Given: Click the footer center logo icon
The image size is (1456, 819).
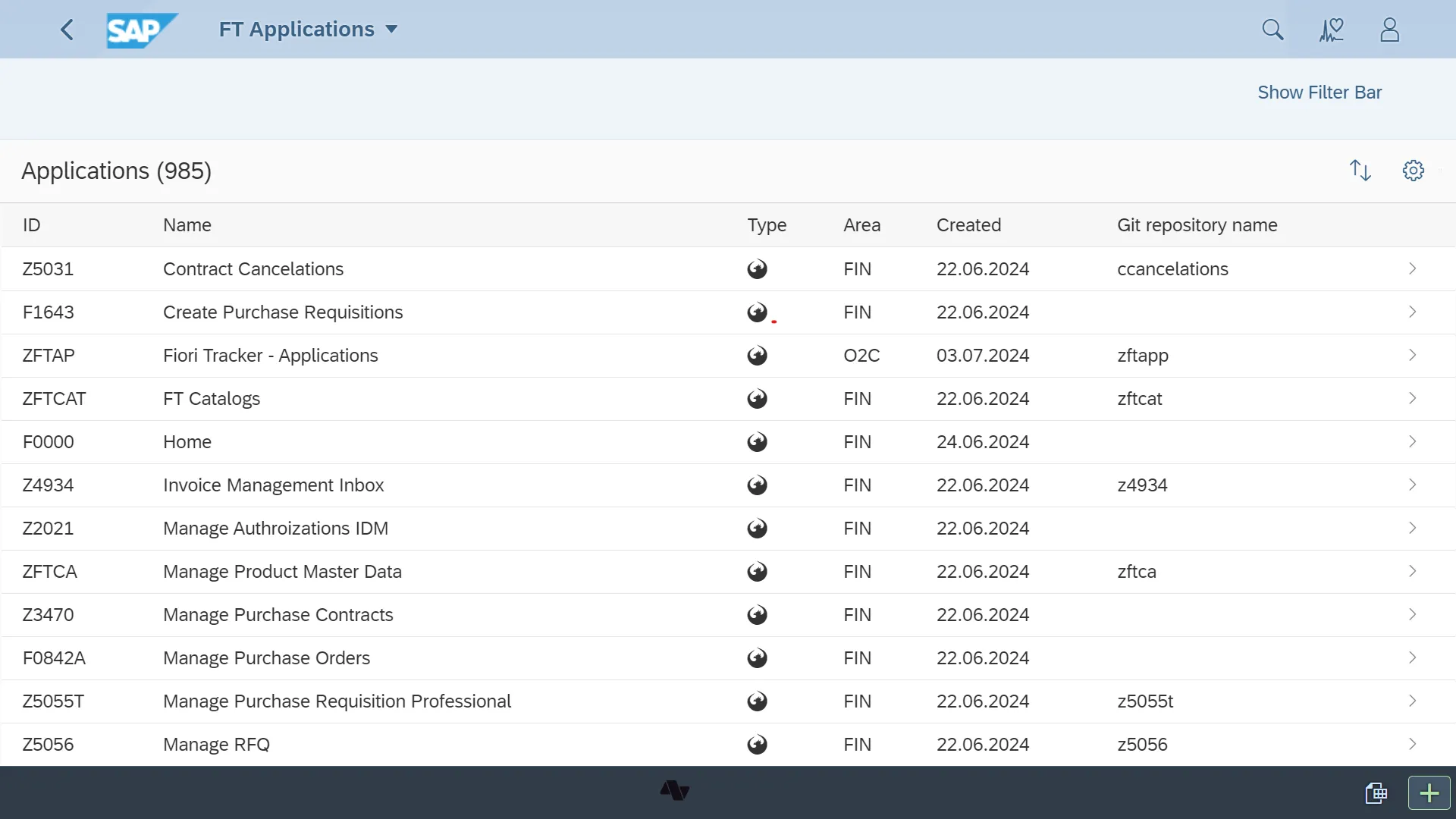Looking at the screenshot, I should pos(674,791).
